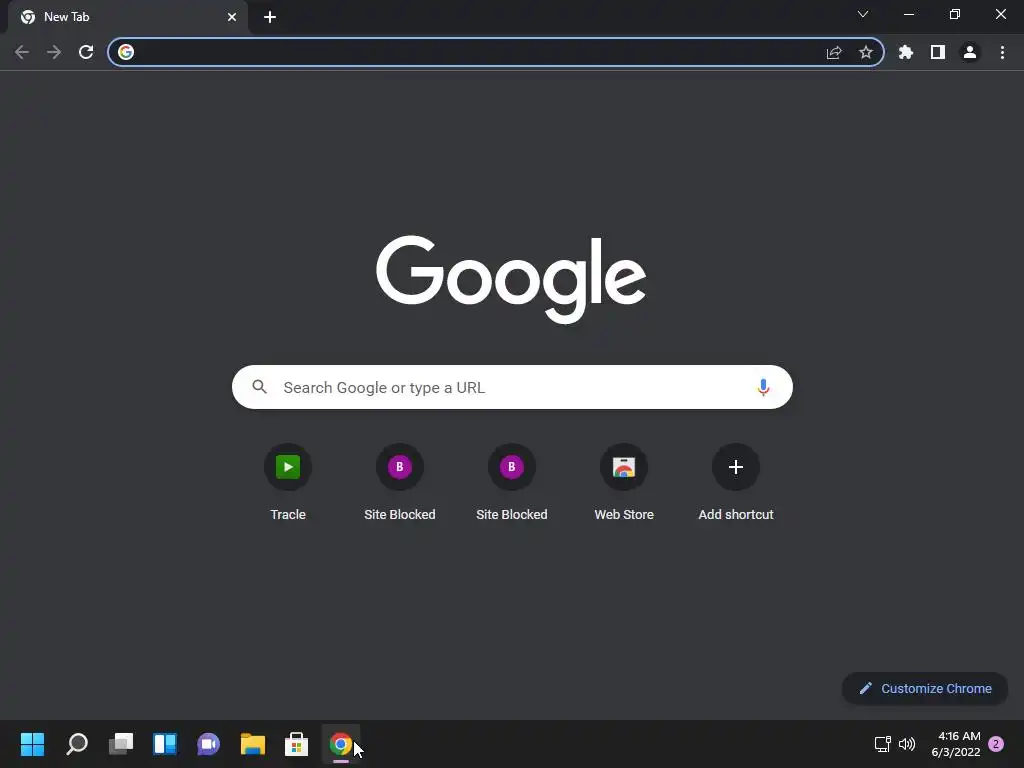Open Chrome's three-dot menu

click(x=1002, y=52)
